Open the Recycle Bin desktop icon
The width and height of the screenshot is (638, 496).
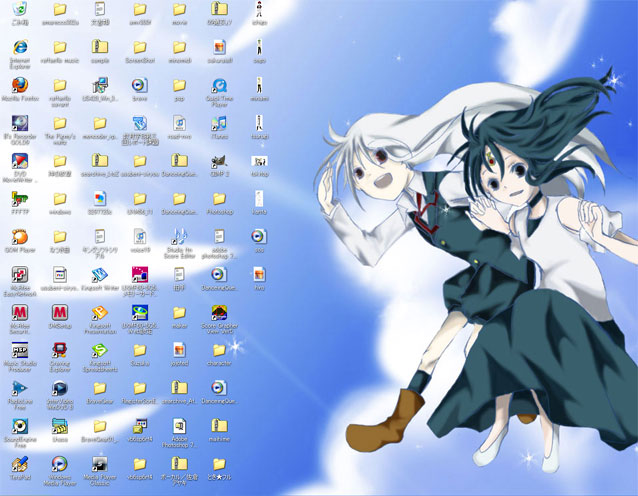20,9
